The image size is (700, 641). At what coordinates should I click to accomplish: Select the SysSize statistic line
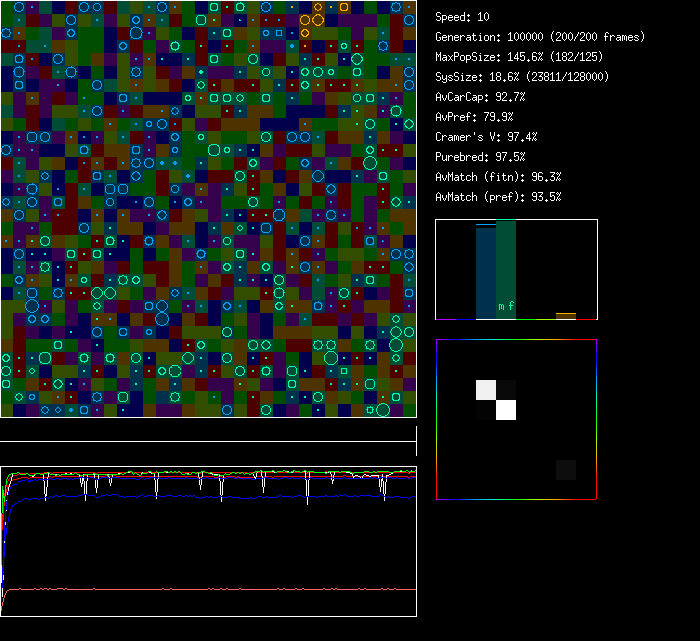[522, 77]
